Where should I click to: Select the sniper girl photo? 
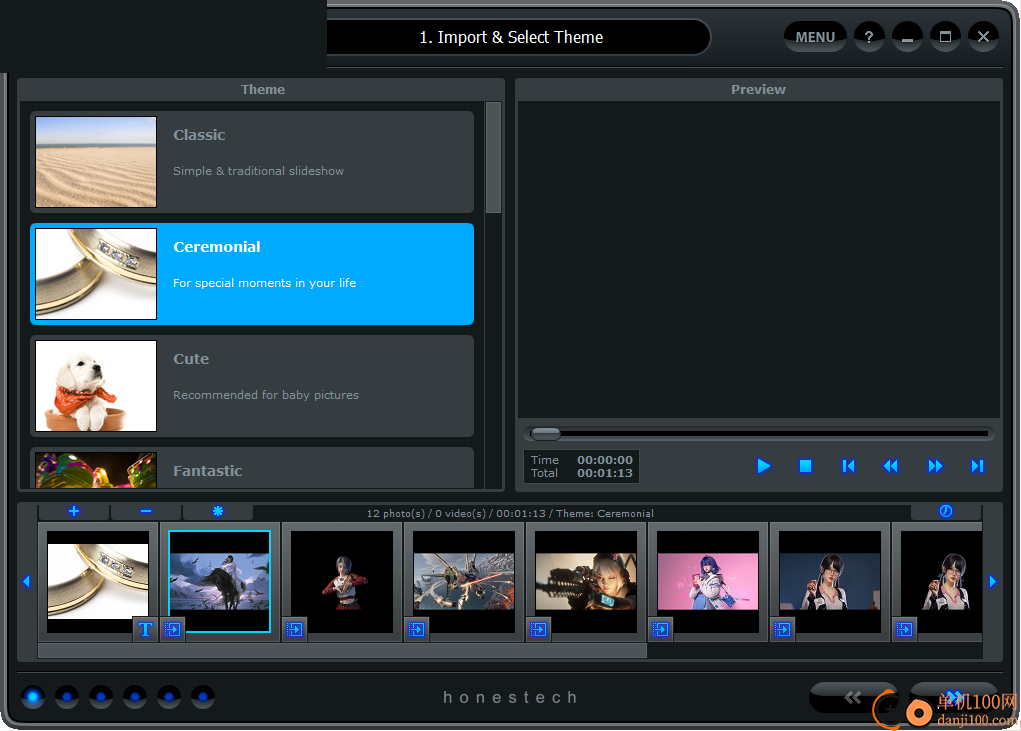click(586, 581)
